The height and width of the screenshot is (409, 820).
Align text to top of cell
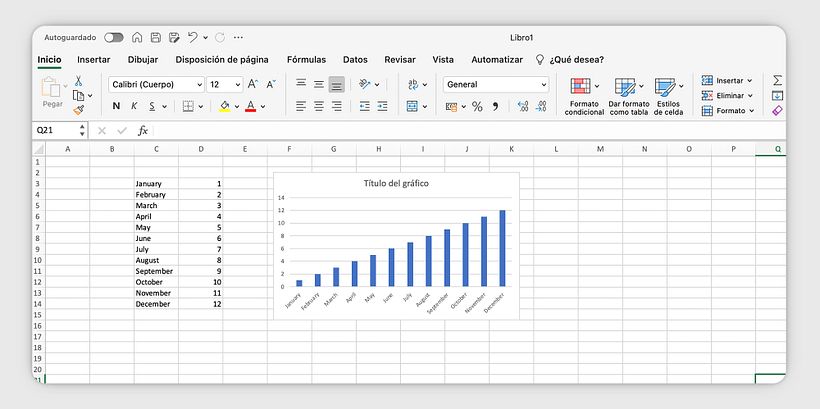(x=301, y=84)
